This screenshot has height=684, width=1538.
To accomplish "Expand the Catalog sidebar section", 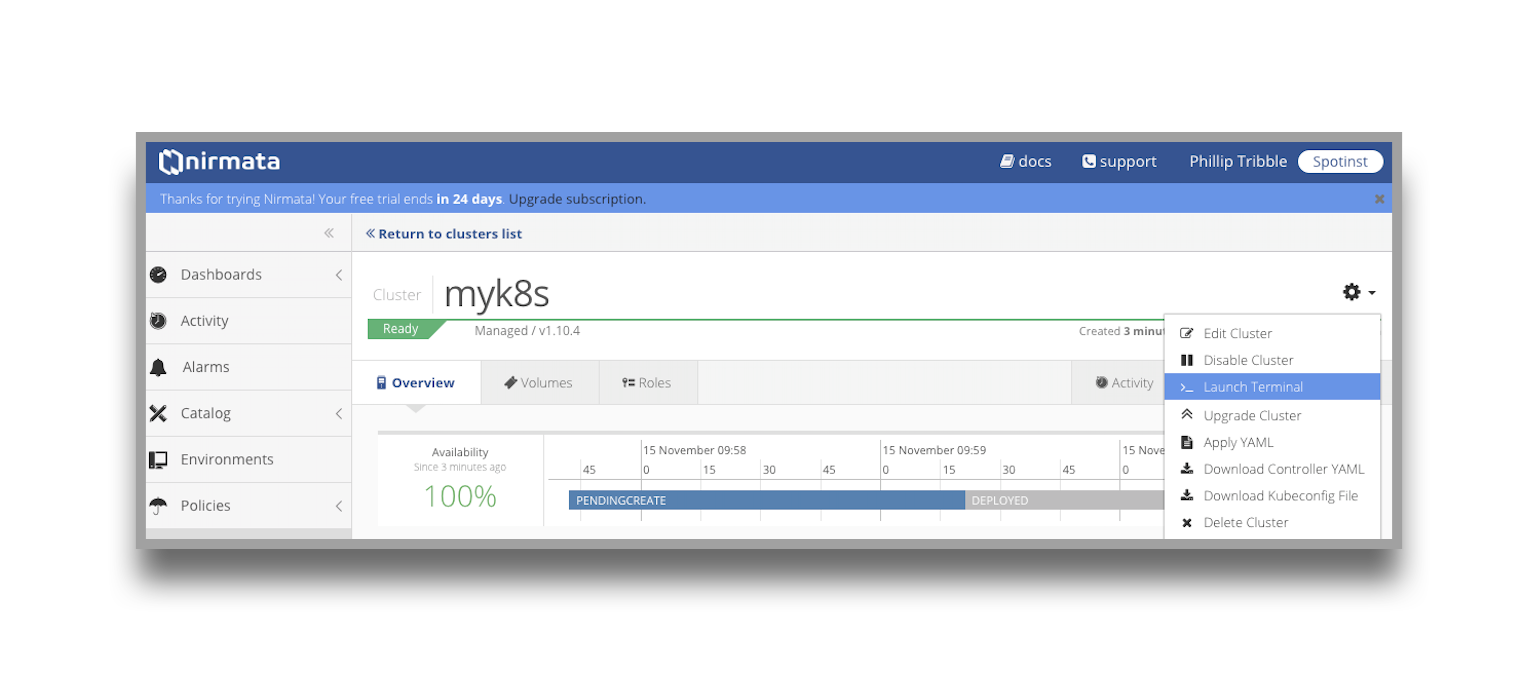I will 338,413.
